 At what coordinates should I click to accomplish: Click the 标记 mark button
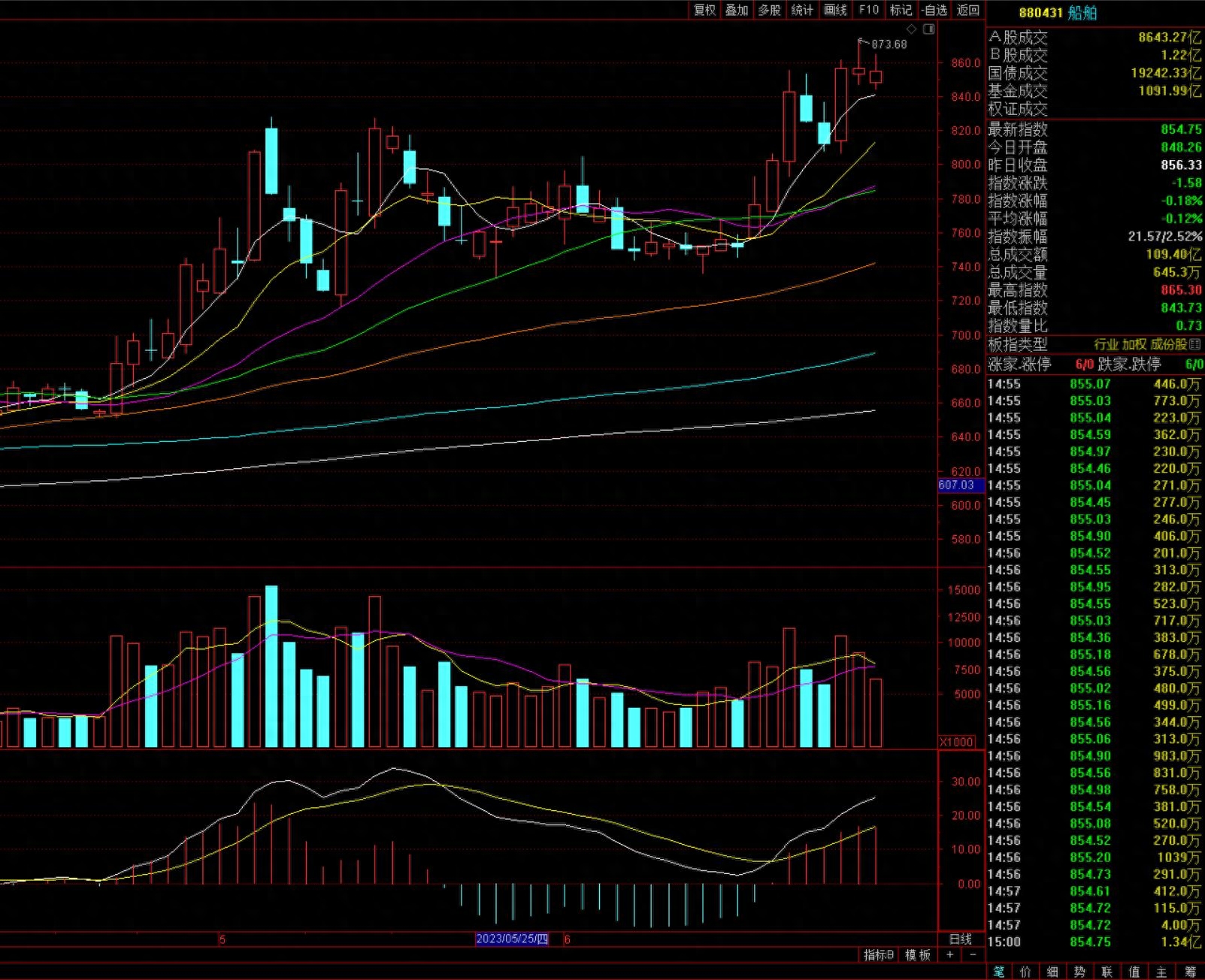(901, 10)
